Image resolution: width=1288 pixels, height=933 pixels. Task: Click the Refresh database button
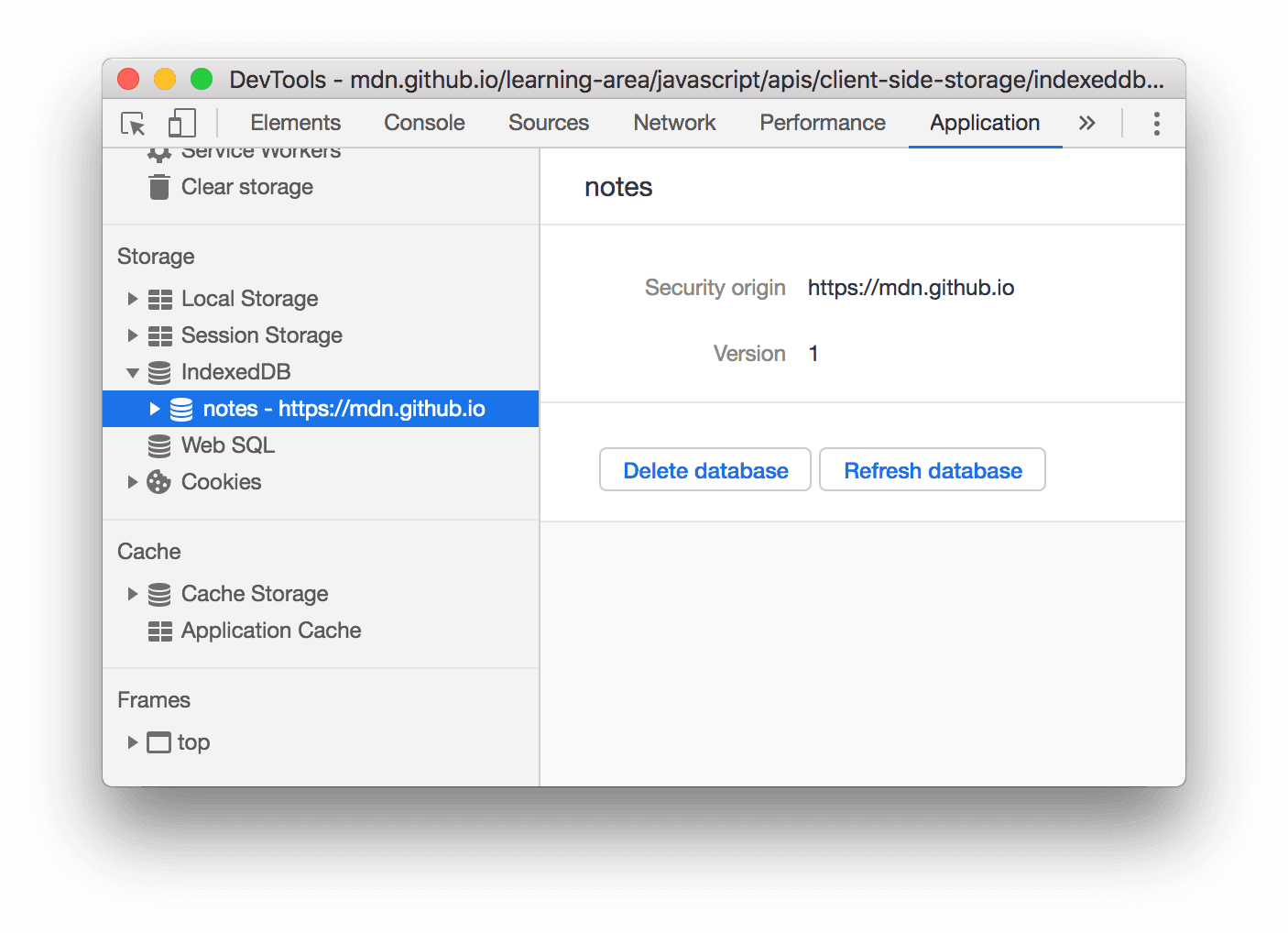tap(932, 469)
